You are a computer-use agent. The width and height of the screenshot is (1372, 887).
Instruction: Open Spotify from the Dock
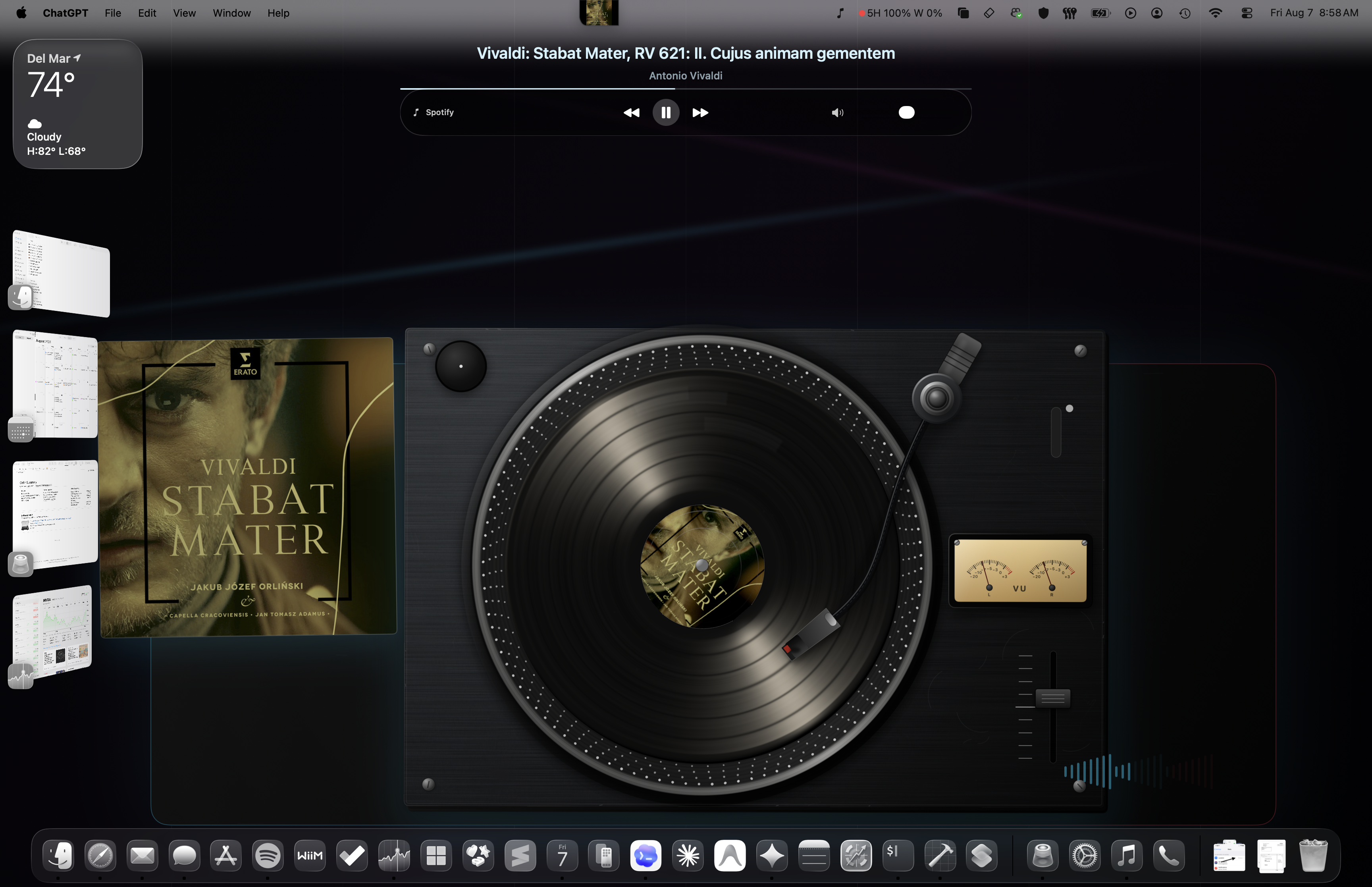pyautogui.click(x=268, y=856)
